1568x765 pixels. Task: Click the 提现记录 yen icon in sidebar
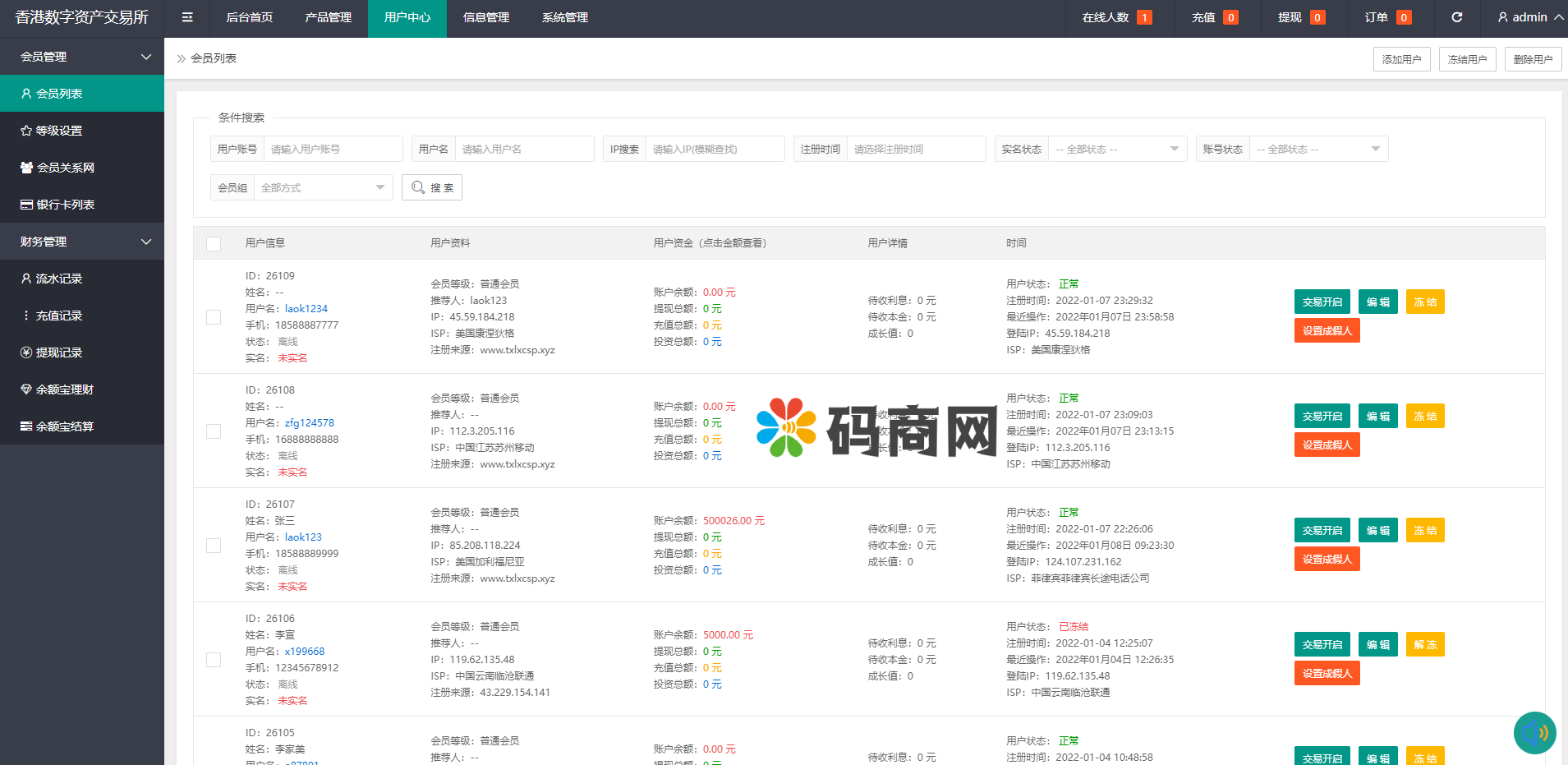click(26, 353)
